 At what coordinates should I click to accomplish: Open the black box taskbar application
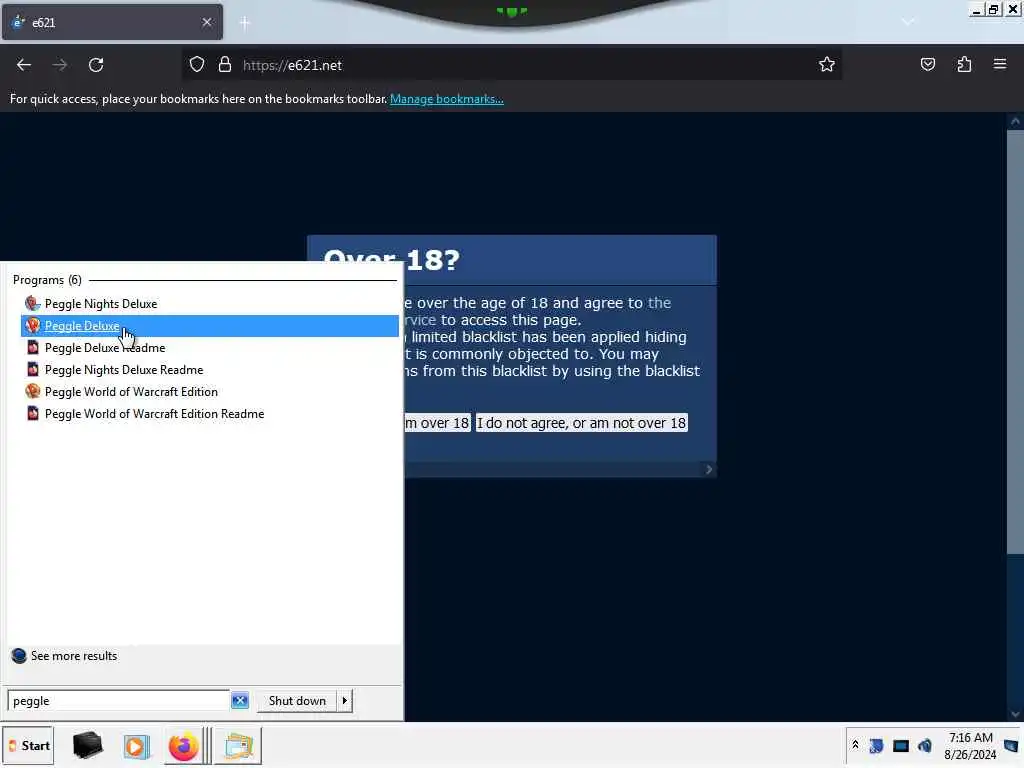click(x=88, y=745)
